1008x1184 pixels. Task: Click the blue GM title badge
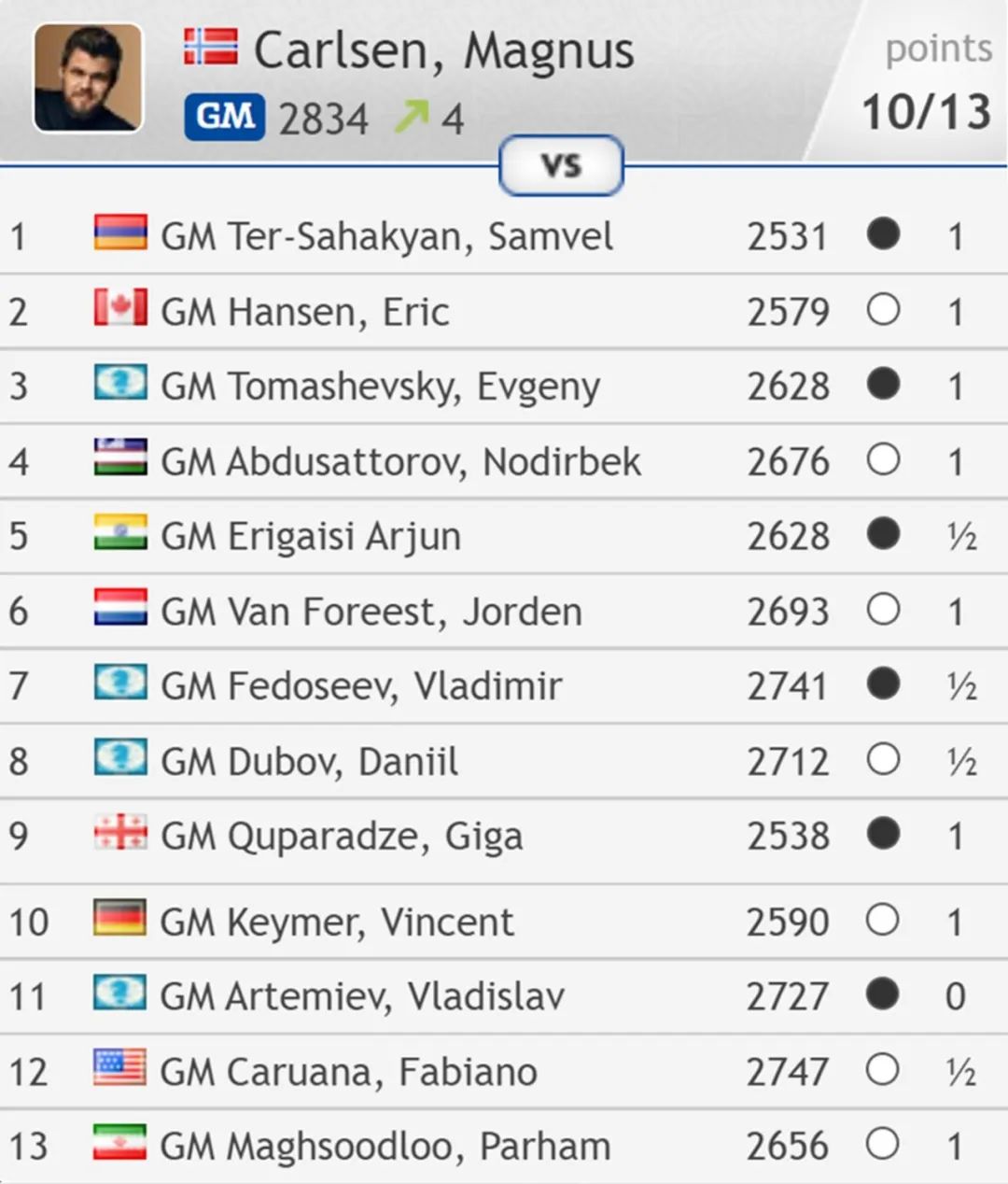[225, 117]
